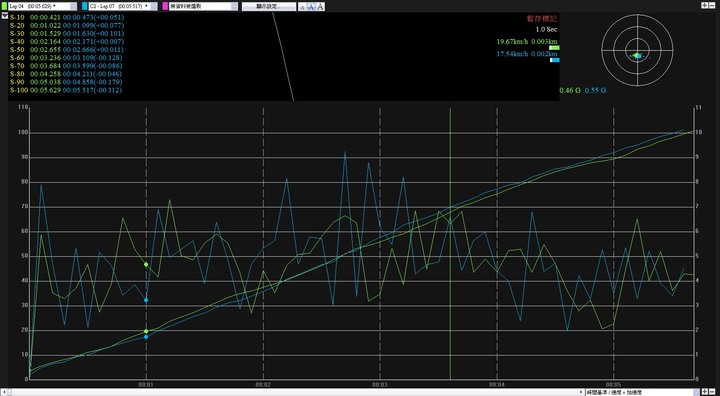Click the red temporary marker label
The height and width of the screenshot is (396, 720).
tap(541, 19)
